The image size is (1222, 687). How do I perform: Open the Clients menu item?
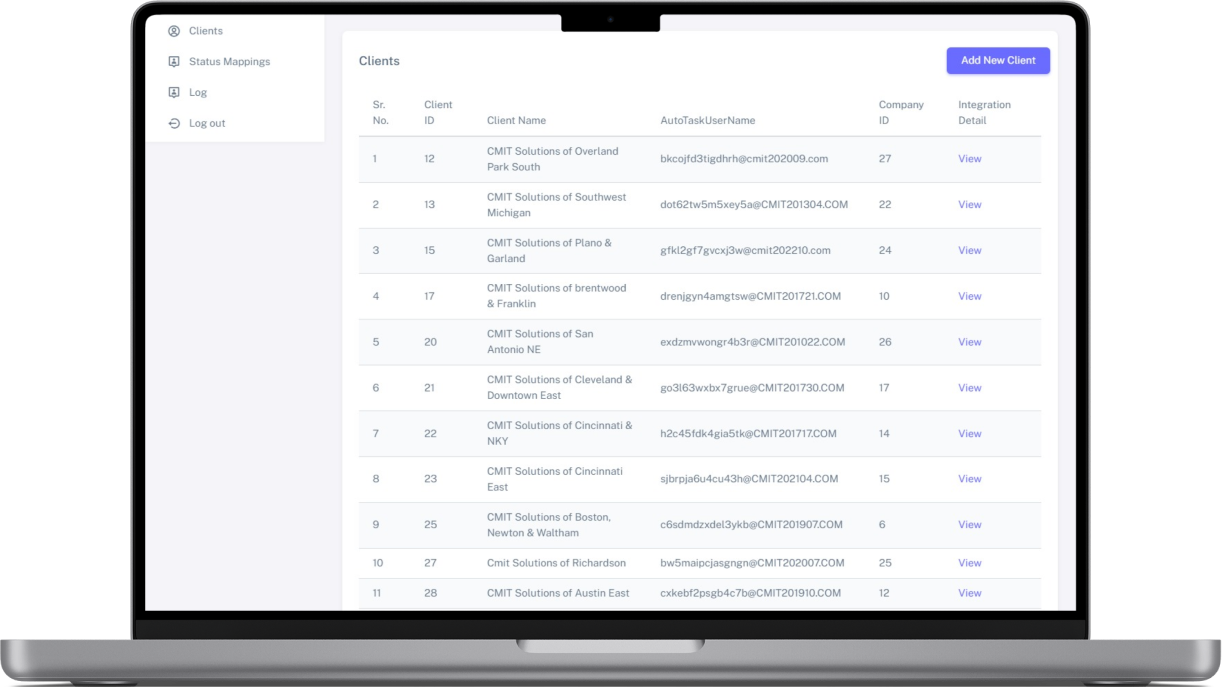206,31
